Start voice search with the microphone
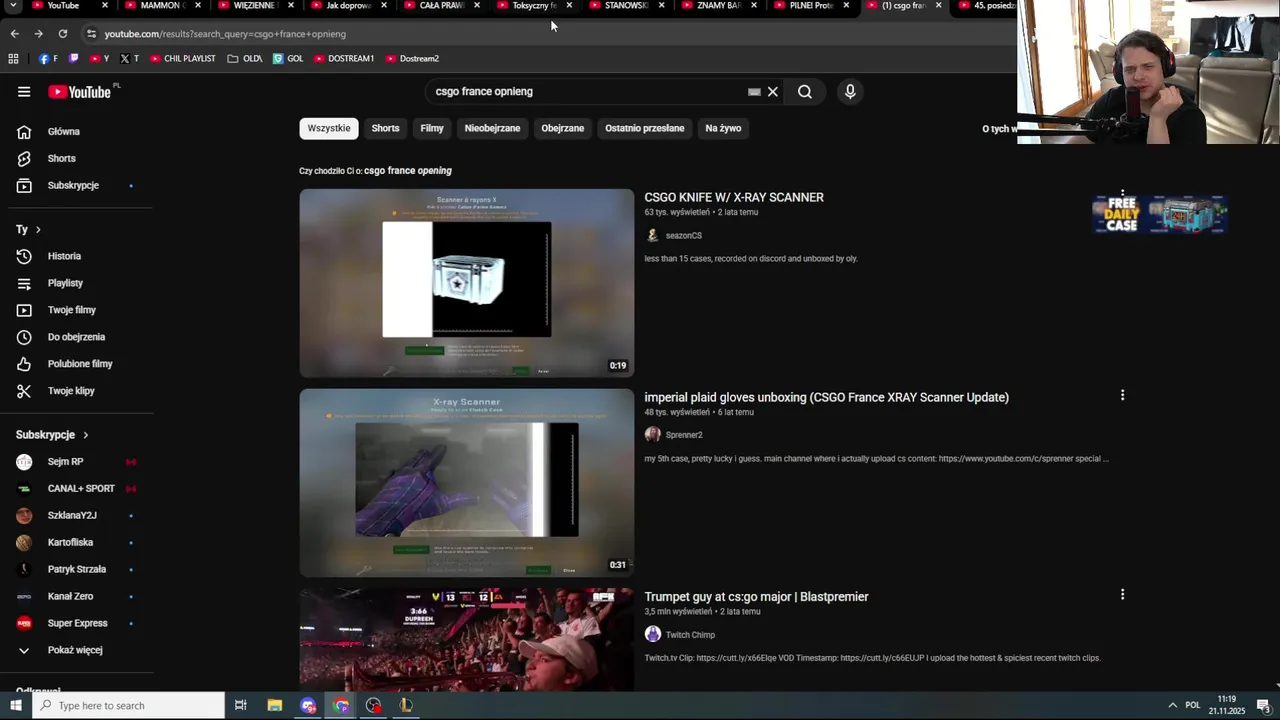The width and height of the screenshot is (1280, 720). click(x=850, y=92)
